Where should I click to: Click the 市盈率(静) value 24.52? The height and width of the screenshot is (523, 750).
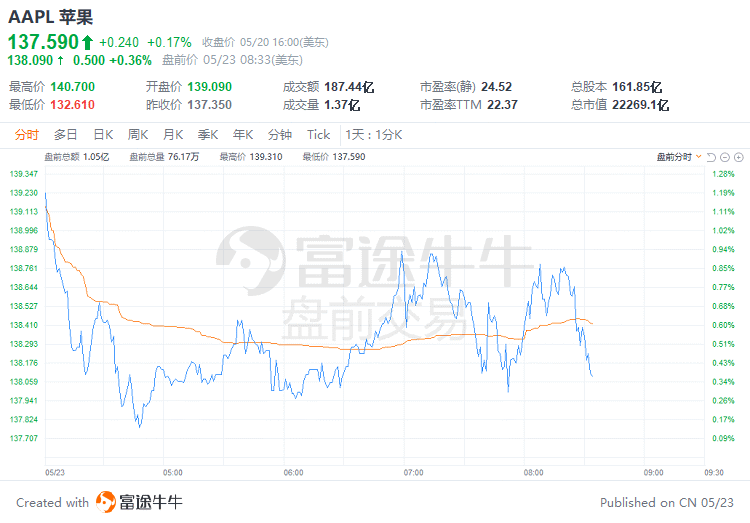click(496, 87)
